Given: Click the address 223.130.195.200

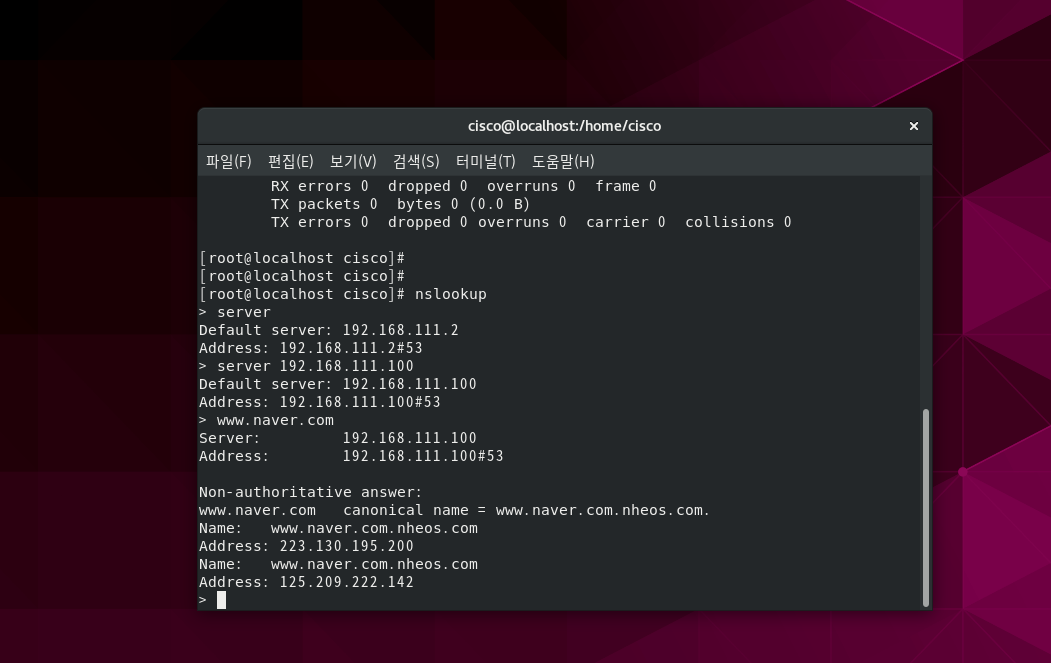Looking at the screenshot, I should pyautogui.click(x=347, y=546).
